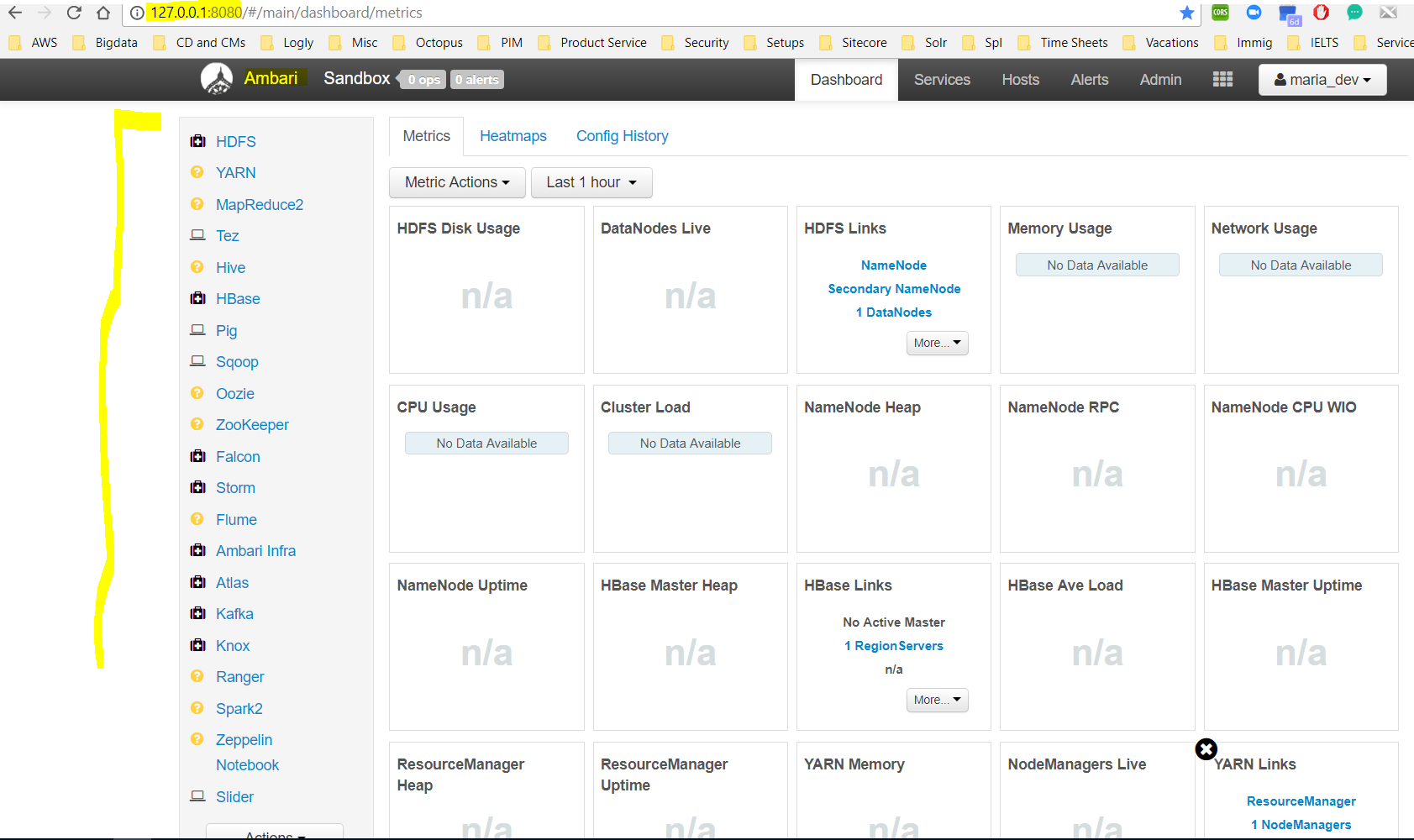Click the browser address bar URL

[286, 13]
